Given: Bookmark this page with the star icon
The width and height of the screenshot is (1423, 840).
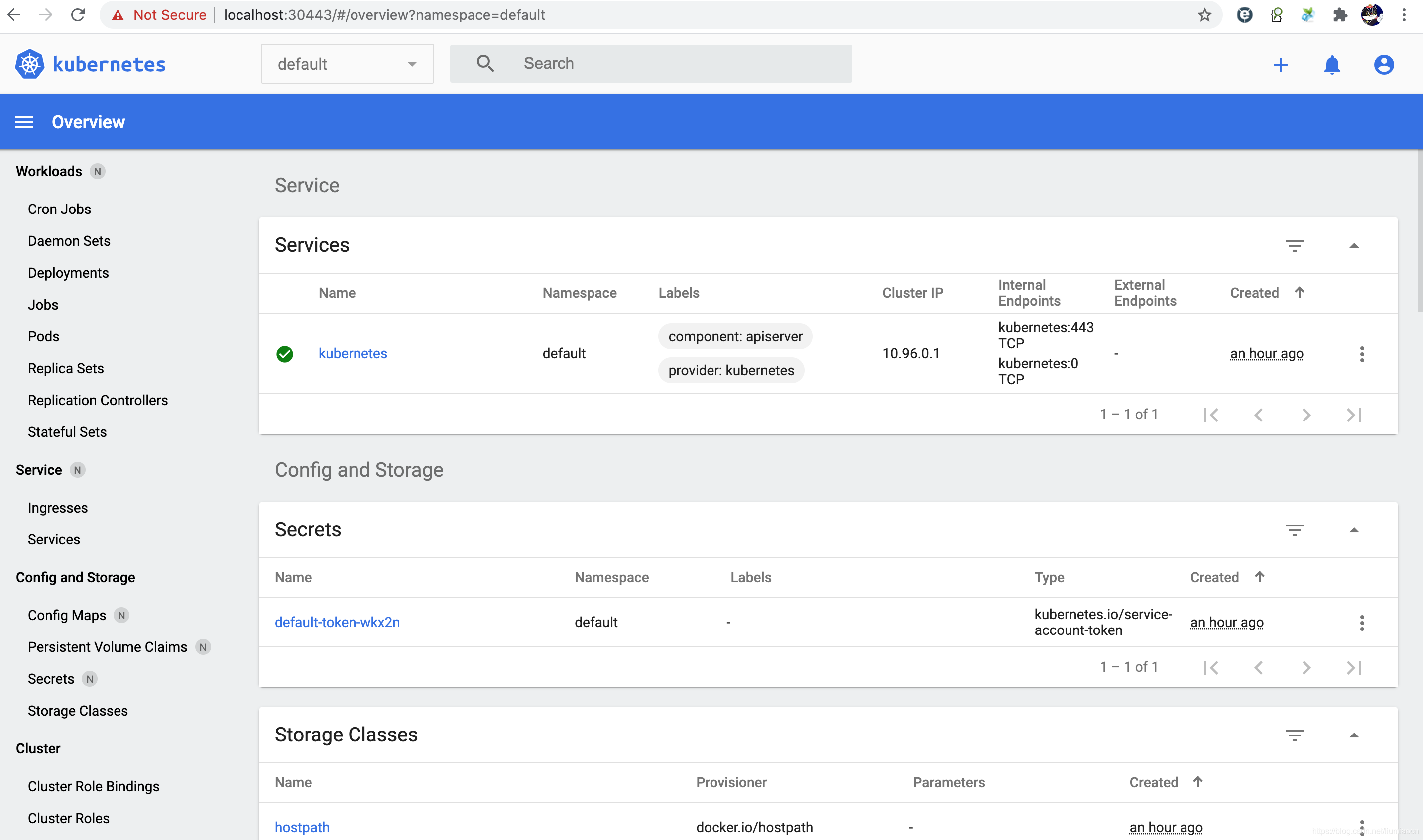Looking at the screenshot, I should tap(1204, 15).
